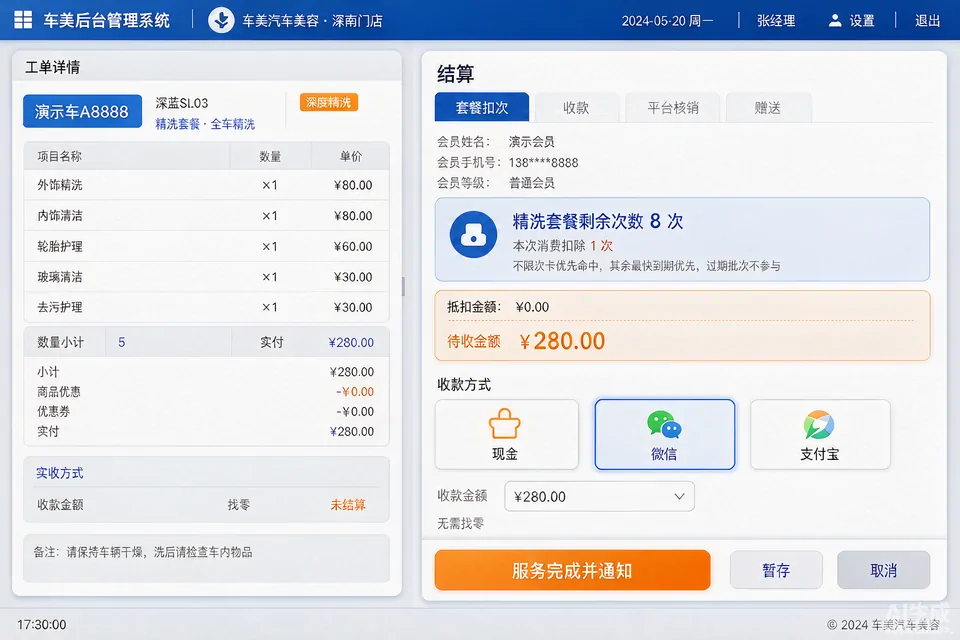
Task: Click the WeChat logo icon
Action: [664, 424]
